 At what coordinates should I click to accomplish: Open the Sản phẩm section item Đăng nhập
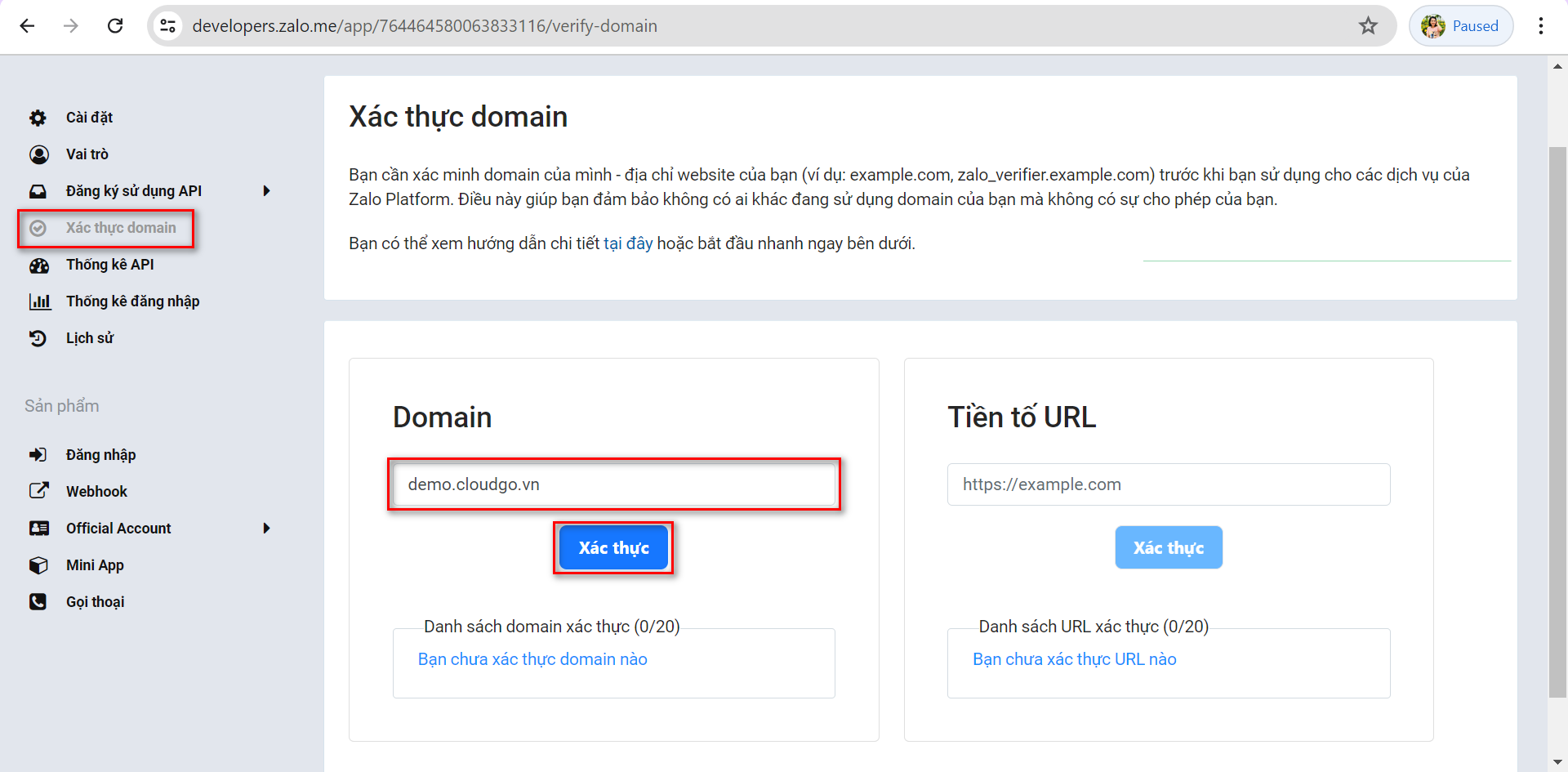[x=100, y=454]
